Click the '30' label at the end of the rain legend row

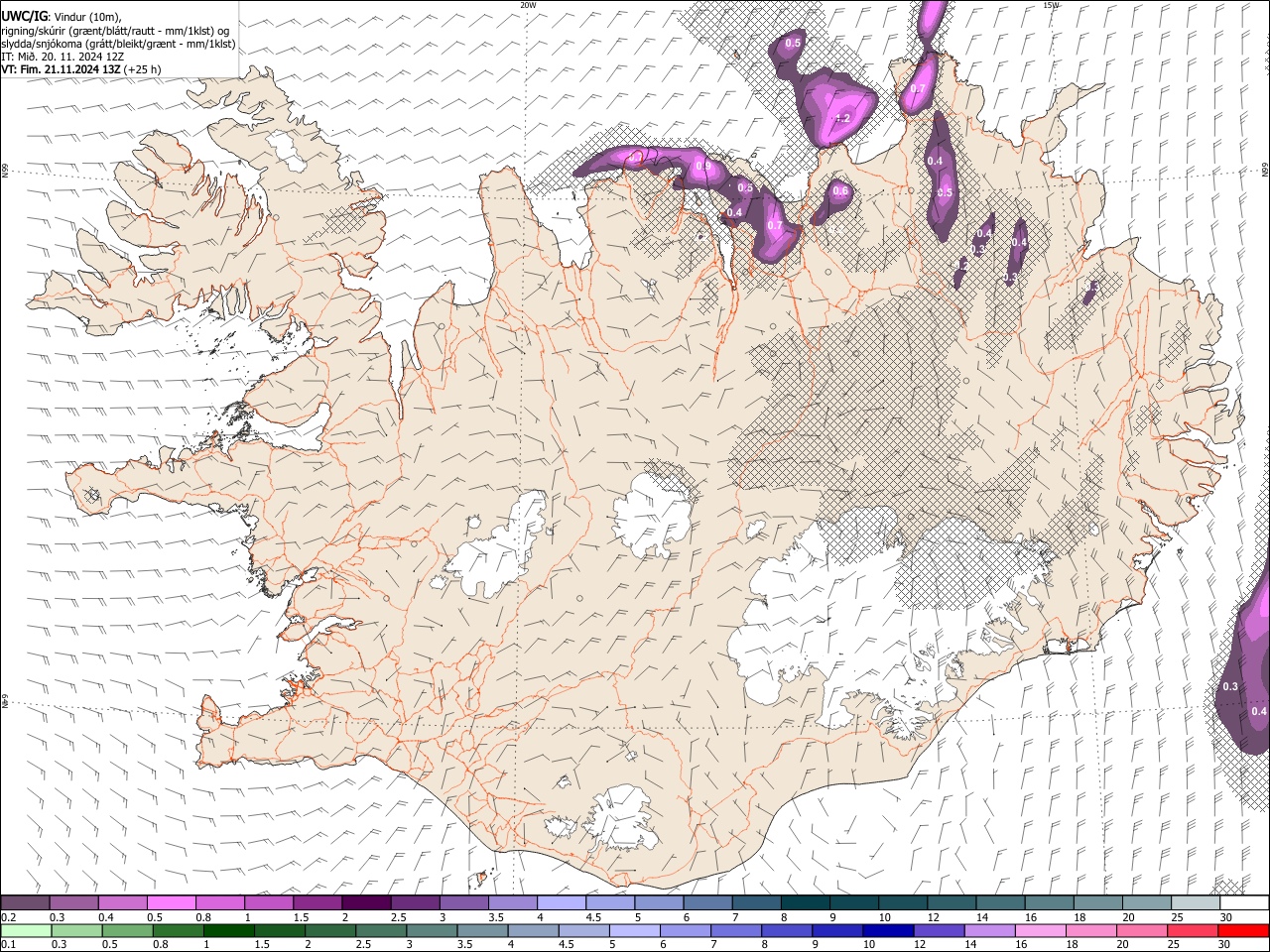tap(1225, 944)
